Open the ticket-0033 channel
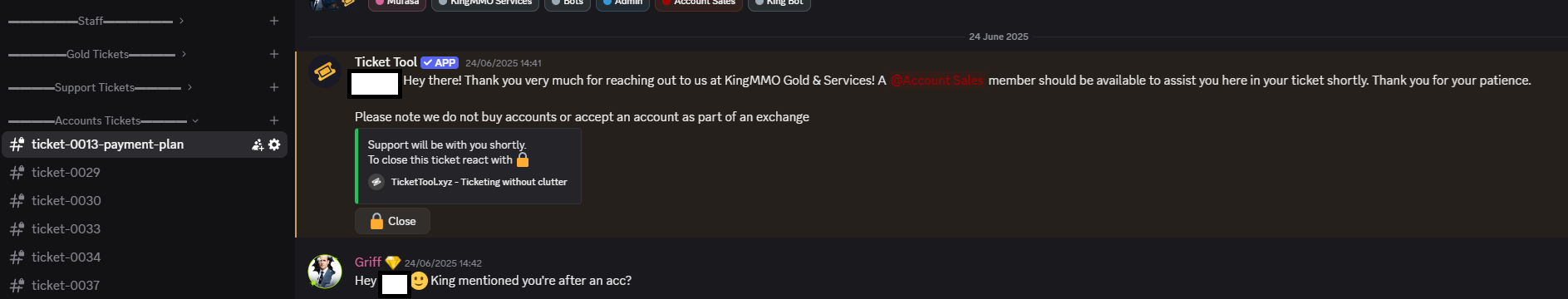 tap(145, 229)
